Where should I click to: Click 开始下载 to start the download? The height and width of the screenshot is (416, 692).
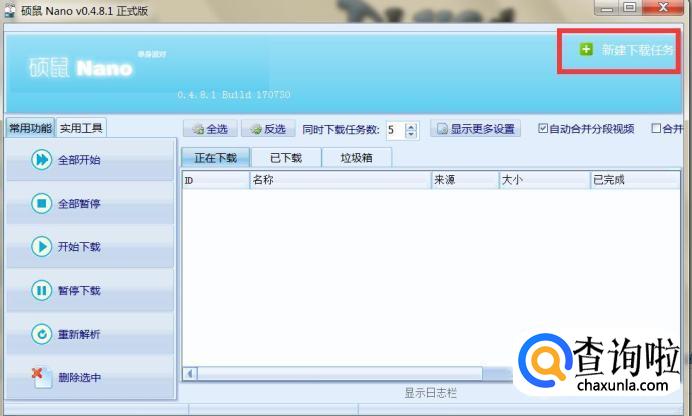pos(90,247)
